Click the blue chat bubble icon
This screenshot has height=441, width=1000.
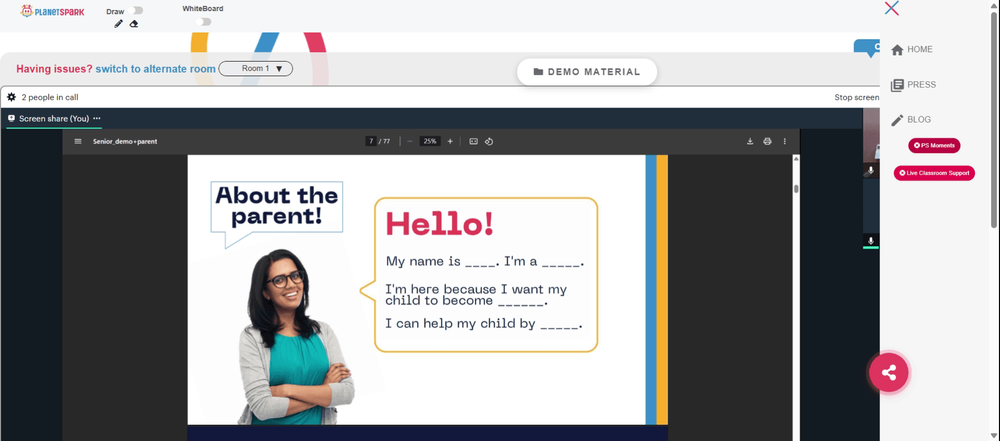tap(867, 49)
